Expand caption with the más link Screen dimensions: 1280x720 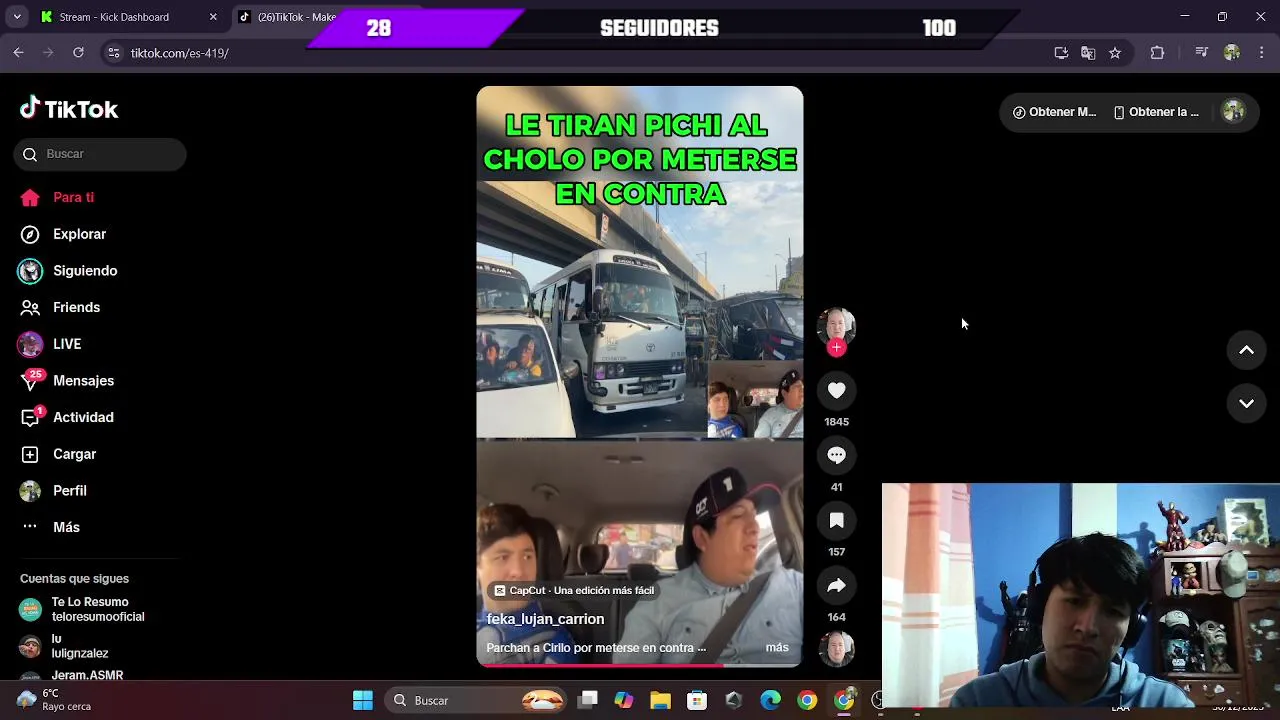[777, 648]
